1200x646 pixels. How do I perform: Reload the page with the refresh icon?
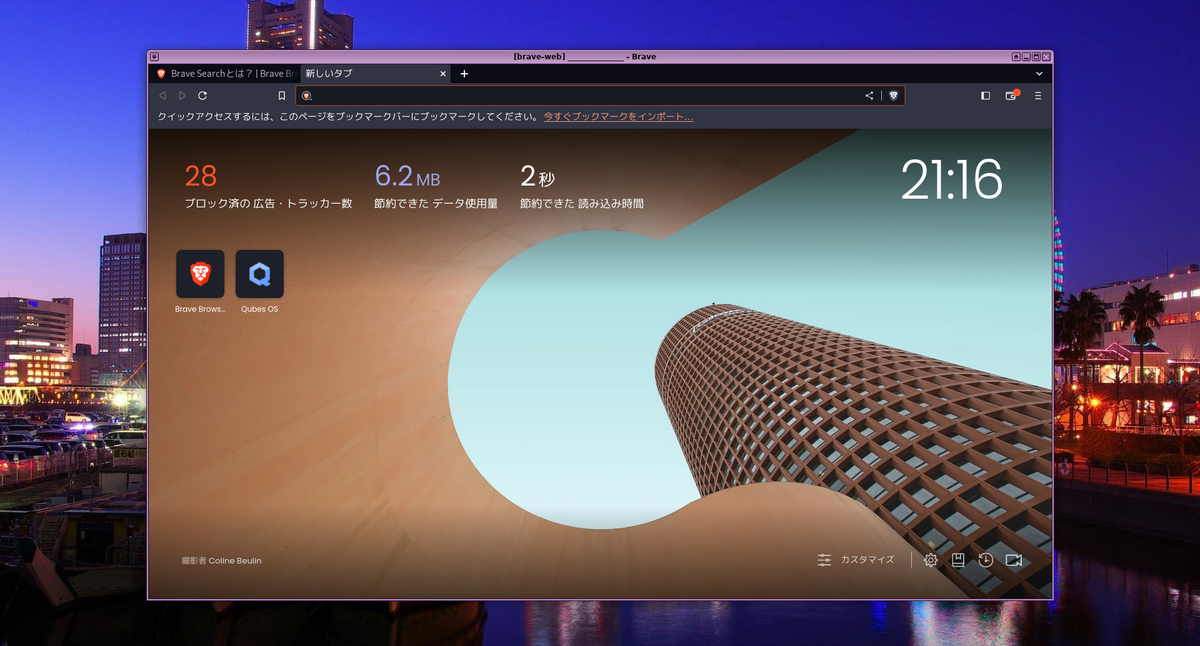pos(202,96)
